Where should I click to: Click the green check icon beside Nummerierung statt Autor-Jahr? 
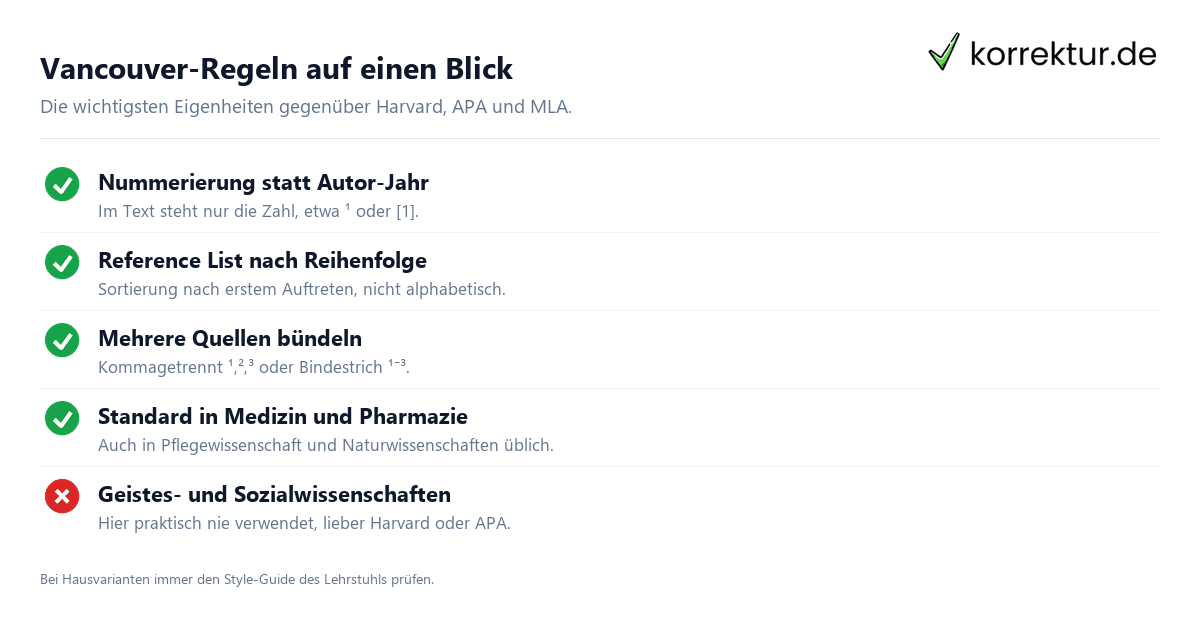pos(62,185)
